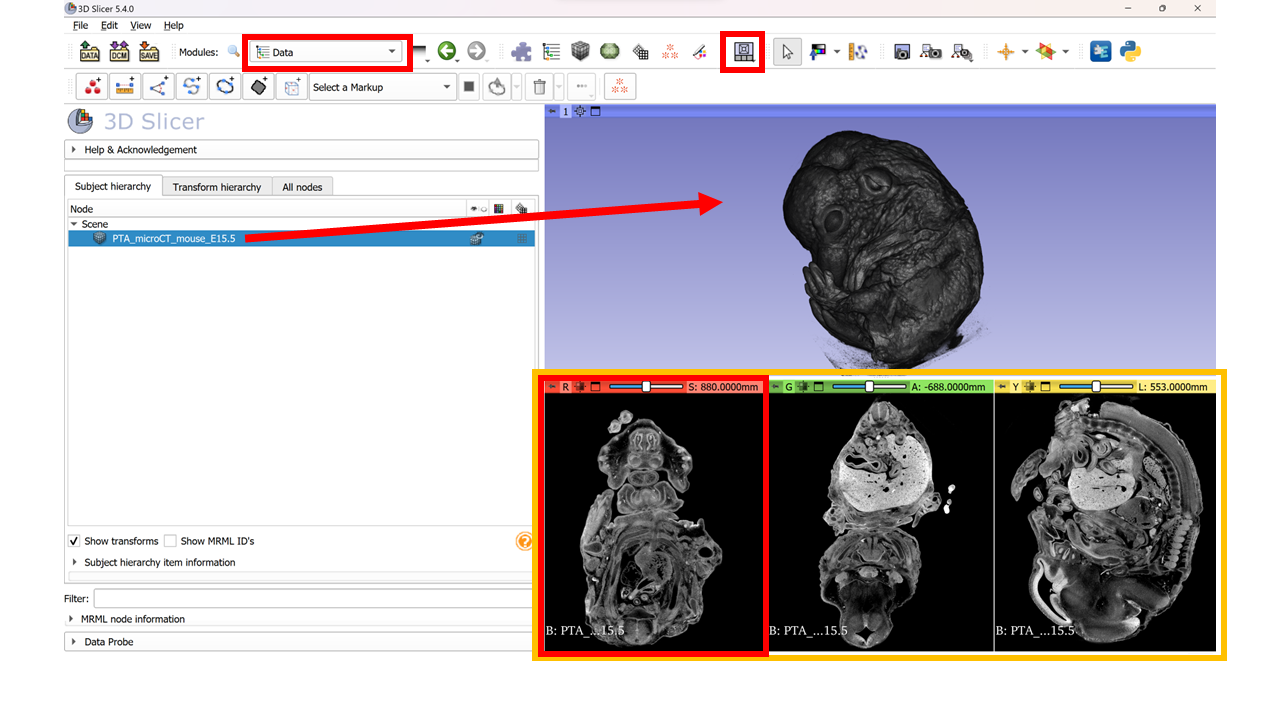Toggle the Show transforms checkbox
1280x720 pixels.
click(74, 541)
